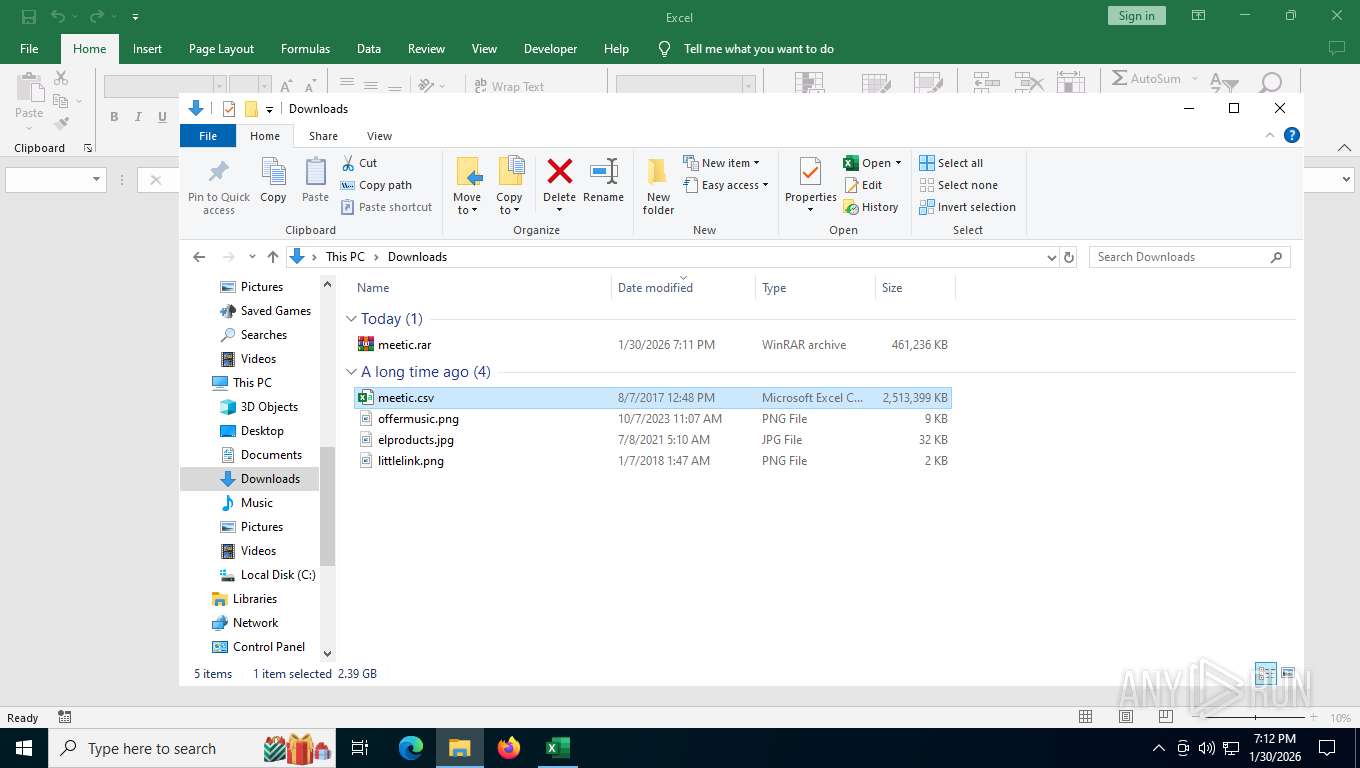
Task: Click Paste shortcut command
Action: click(x=387, y=207)
